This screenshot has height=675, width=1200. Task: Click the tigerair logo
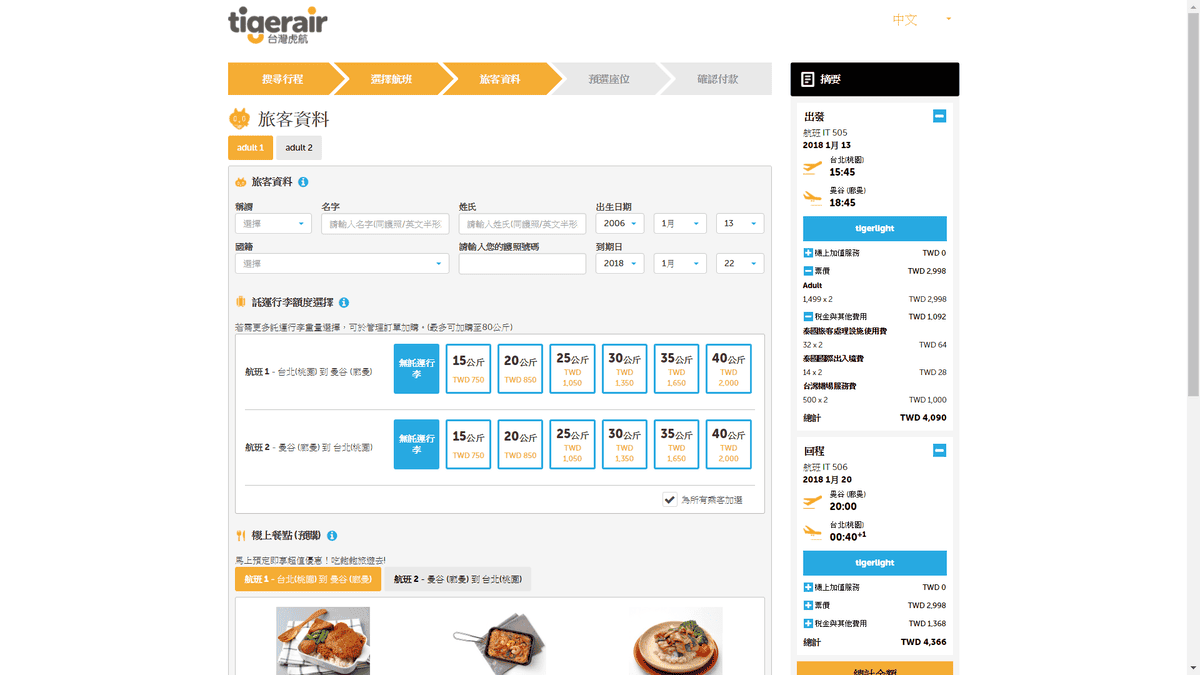point(277,26)
